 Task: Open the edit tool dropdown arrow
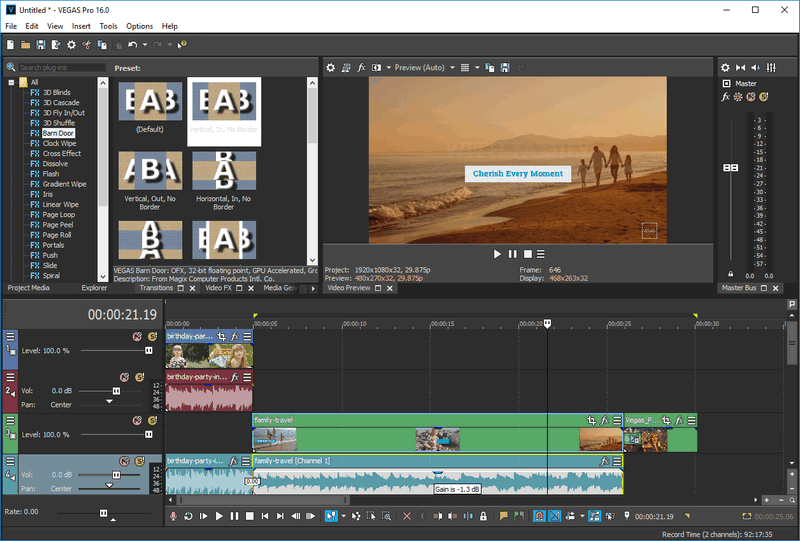[x=343, y=516]
